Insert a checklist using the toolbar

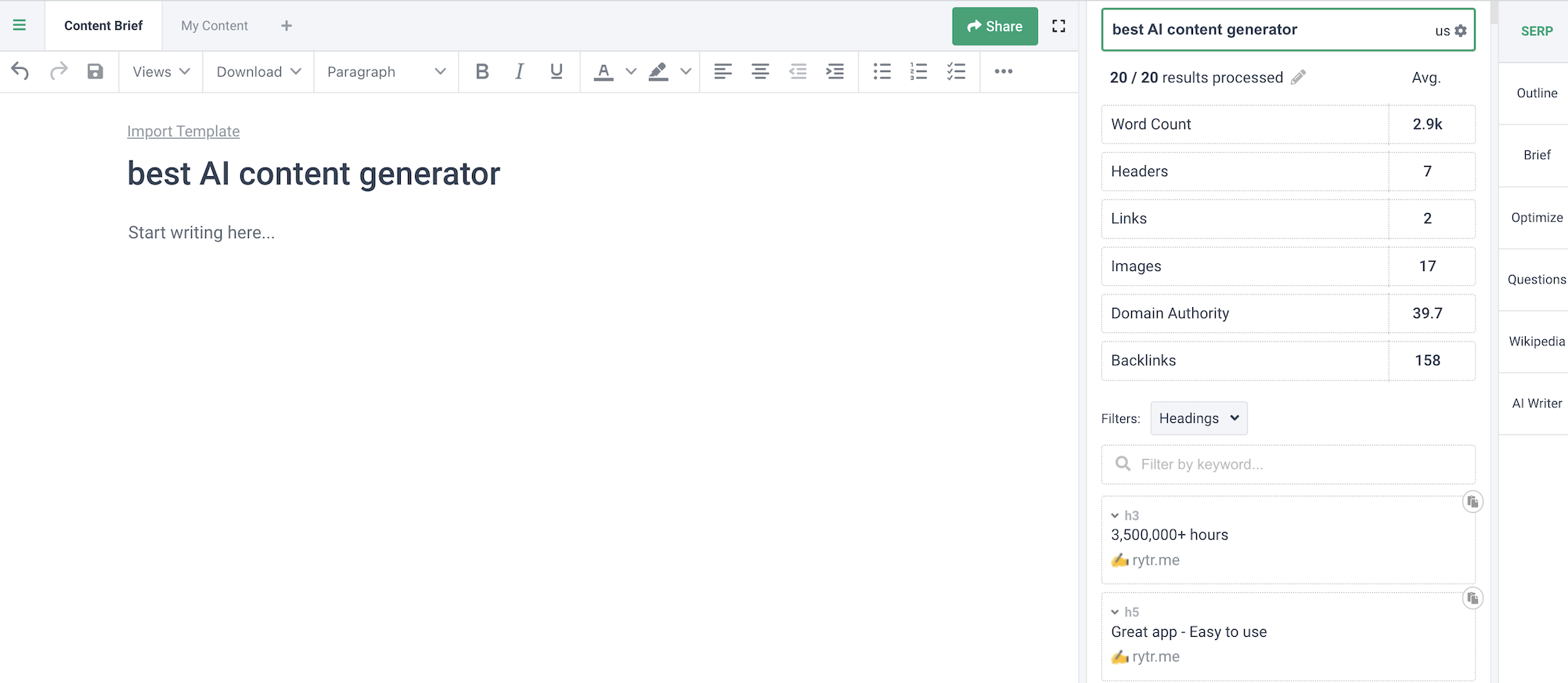[956, 71]
